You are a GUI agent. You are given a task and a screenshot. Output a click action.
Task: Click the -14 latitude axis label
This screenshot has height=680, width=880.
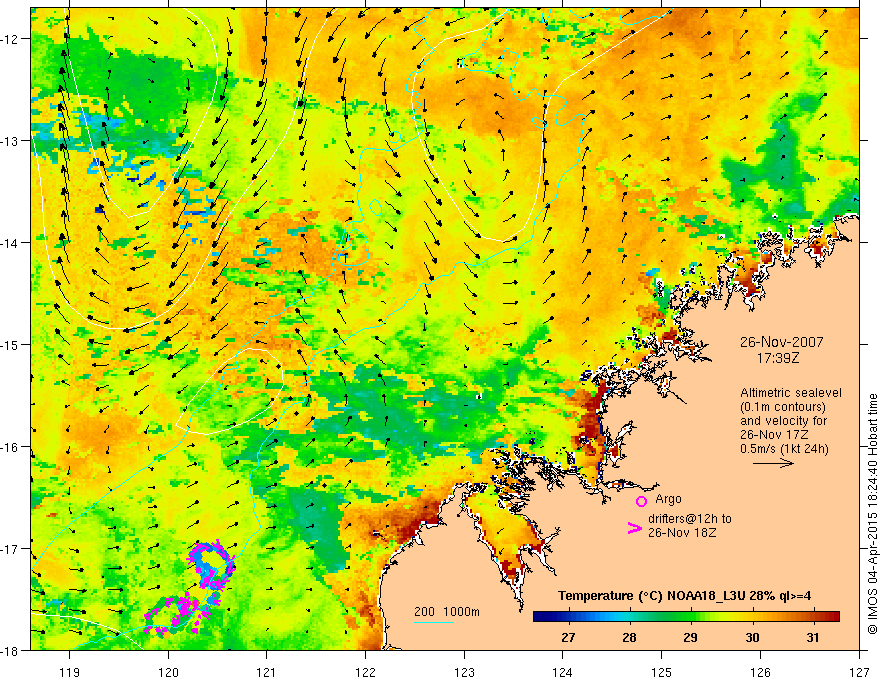click(10, 243)
